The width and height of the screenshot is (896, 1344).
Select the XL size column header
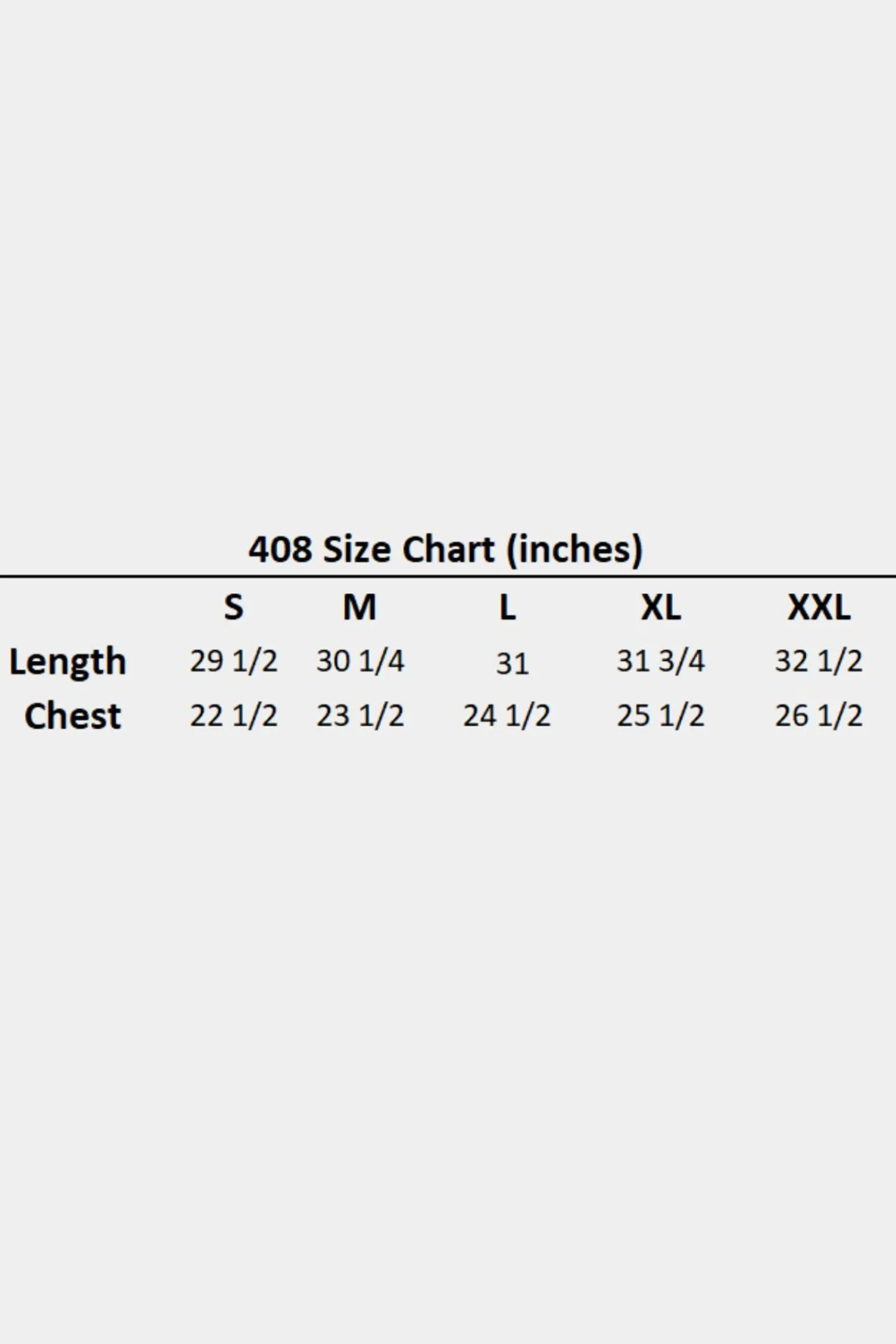click(x=661, y=607)
